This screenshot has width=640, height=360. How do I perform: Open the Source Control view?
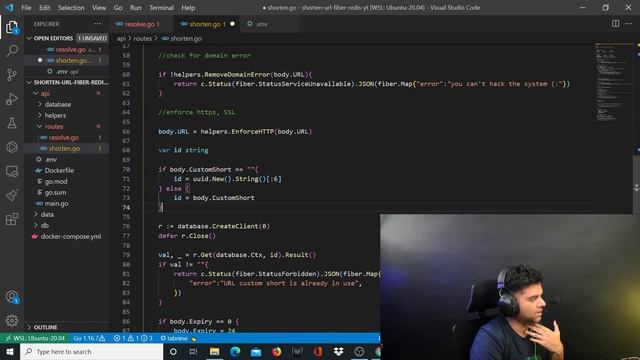pyautogui.click(x=12, y=75)
